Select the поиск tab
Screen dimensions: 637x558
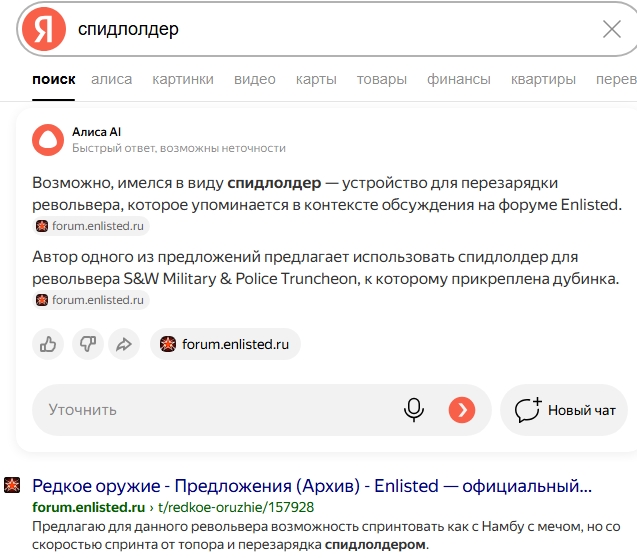pos(54,79)
